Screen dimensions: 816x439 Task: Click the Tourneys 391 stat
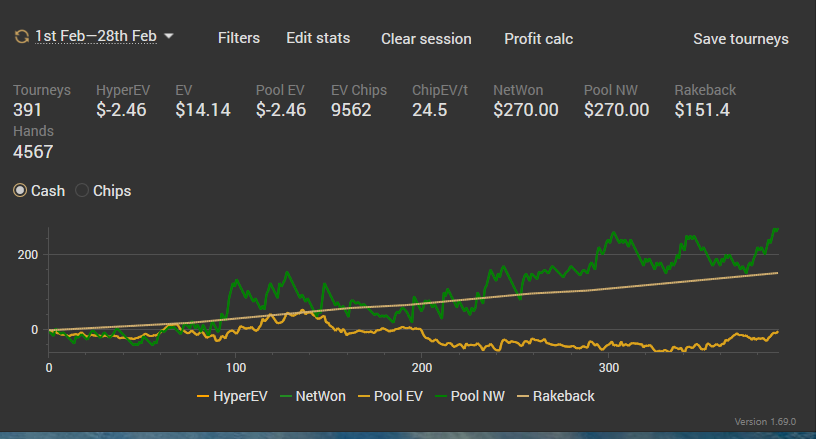(x=42, y=100)
